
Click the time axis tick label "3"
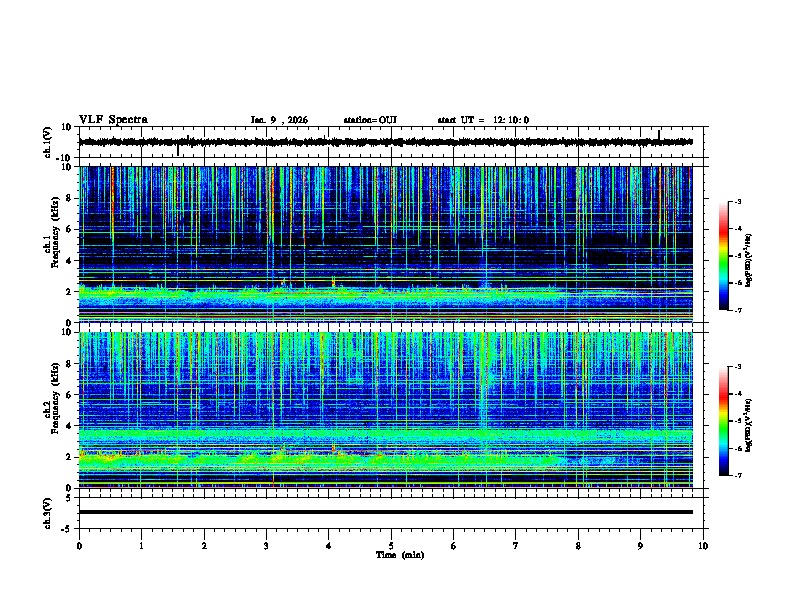[x=266, y=546]
